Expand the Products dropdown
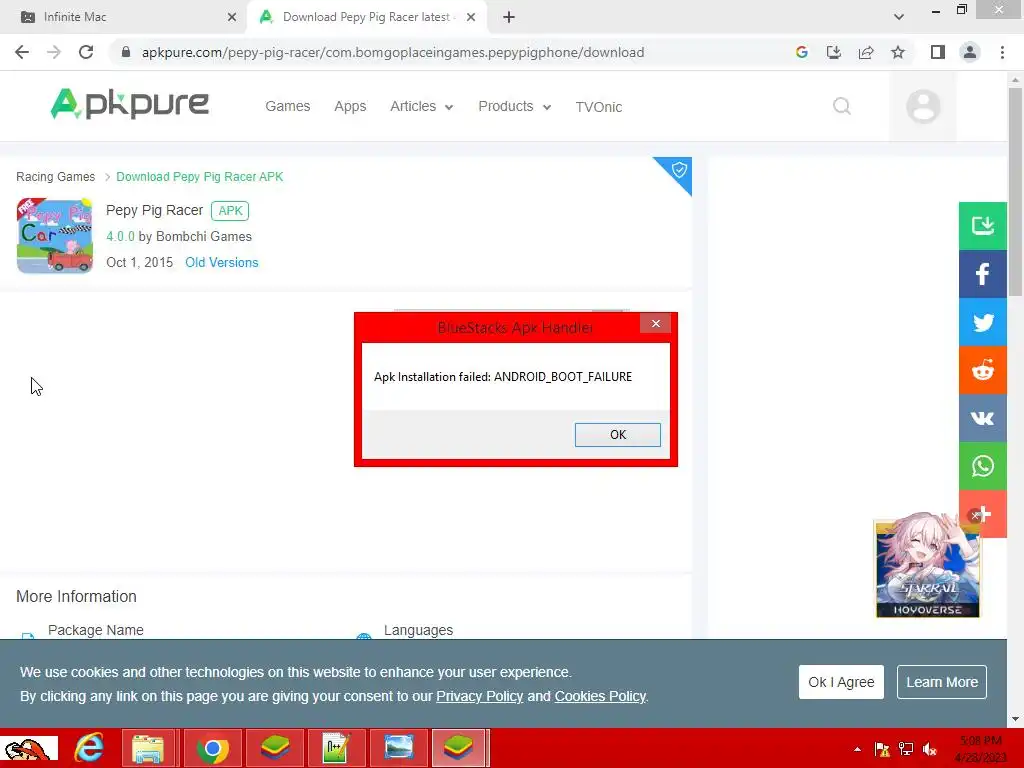1024x768 pixels. pyautogui.click(x=515, y=106)
